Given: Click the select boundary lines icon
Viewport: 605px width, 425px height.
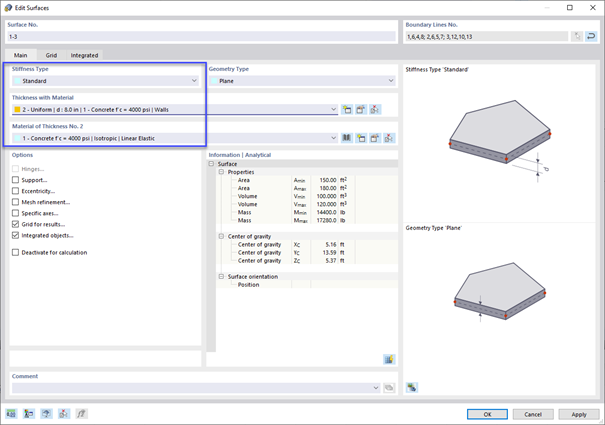Looking at the screenshot, I should click(x=577, y=36).
